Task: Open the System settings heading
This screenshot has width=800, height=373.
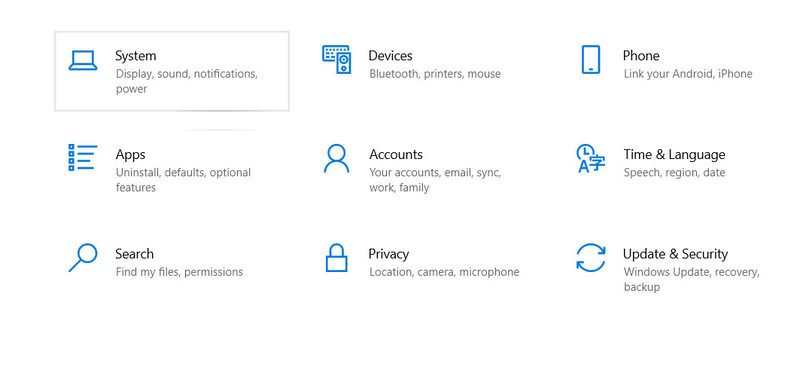Action: click(136, 56)
